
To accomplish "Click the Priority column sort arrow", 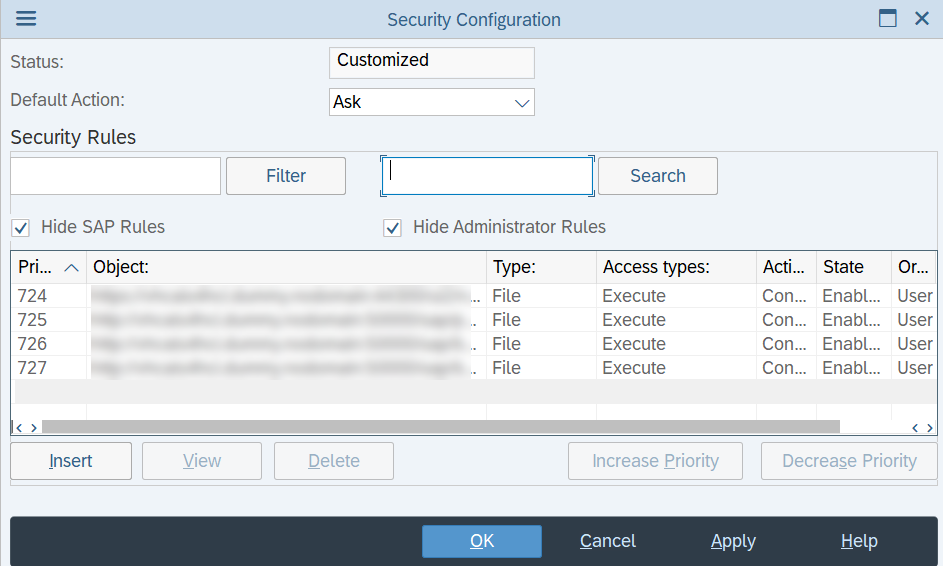I will (71, 268).
